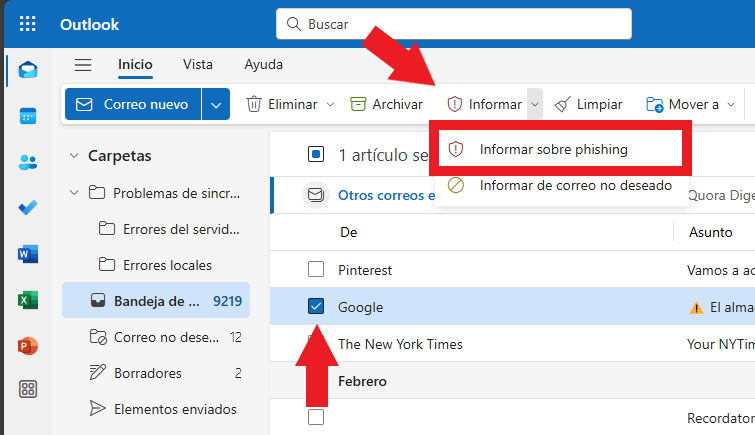
Task: Click the Limpiar button label
Action: pos(599,104)
